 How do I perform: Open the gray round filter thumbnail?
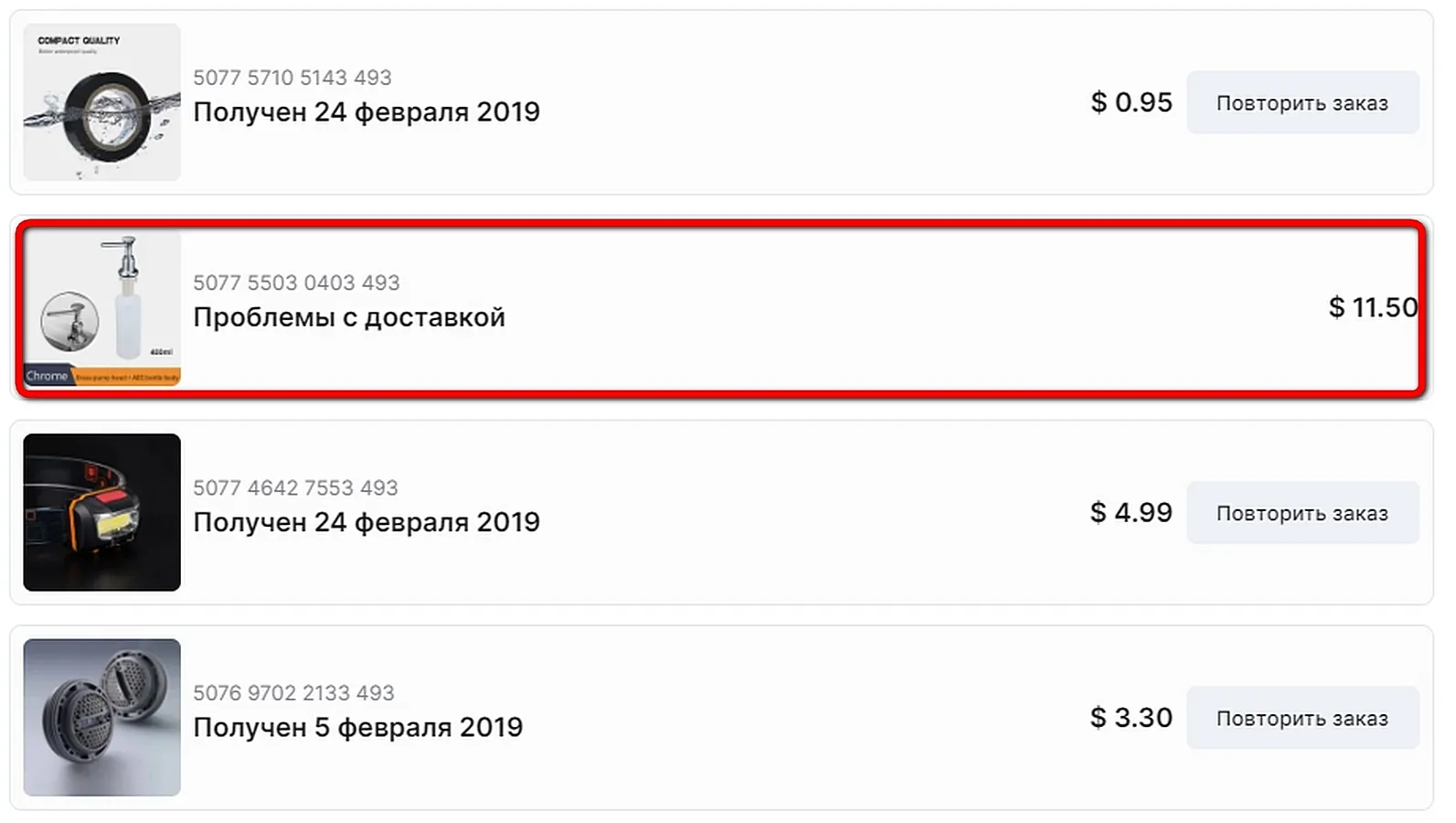(101, 717)
